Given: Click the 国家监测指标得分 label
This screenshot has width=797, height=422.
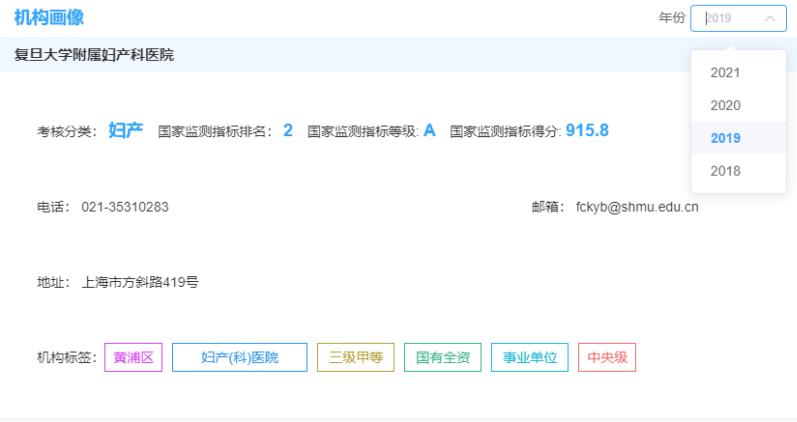Looking at the screenshot, I should 505,132.
